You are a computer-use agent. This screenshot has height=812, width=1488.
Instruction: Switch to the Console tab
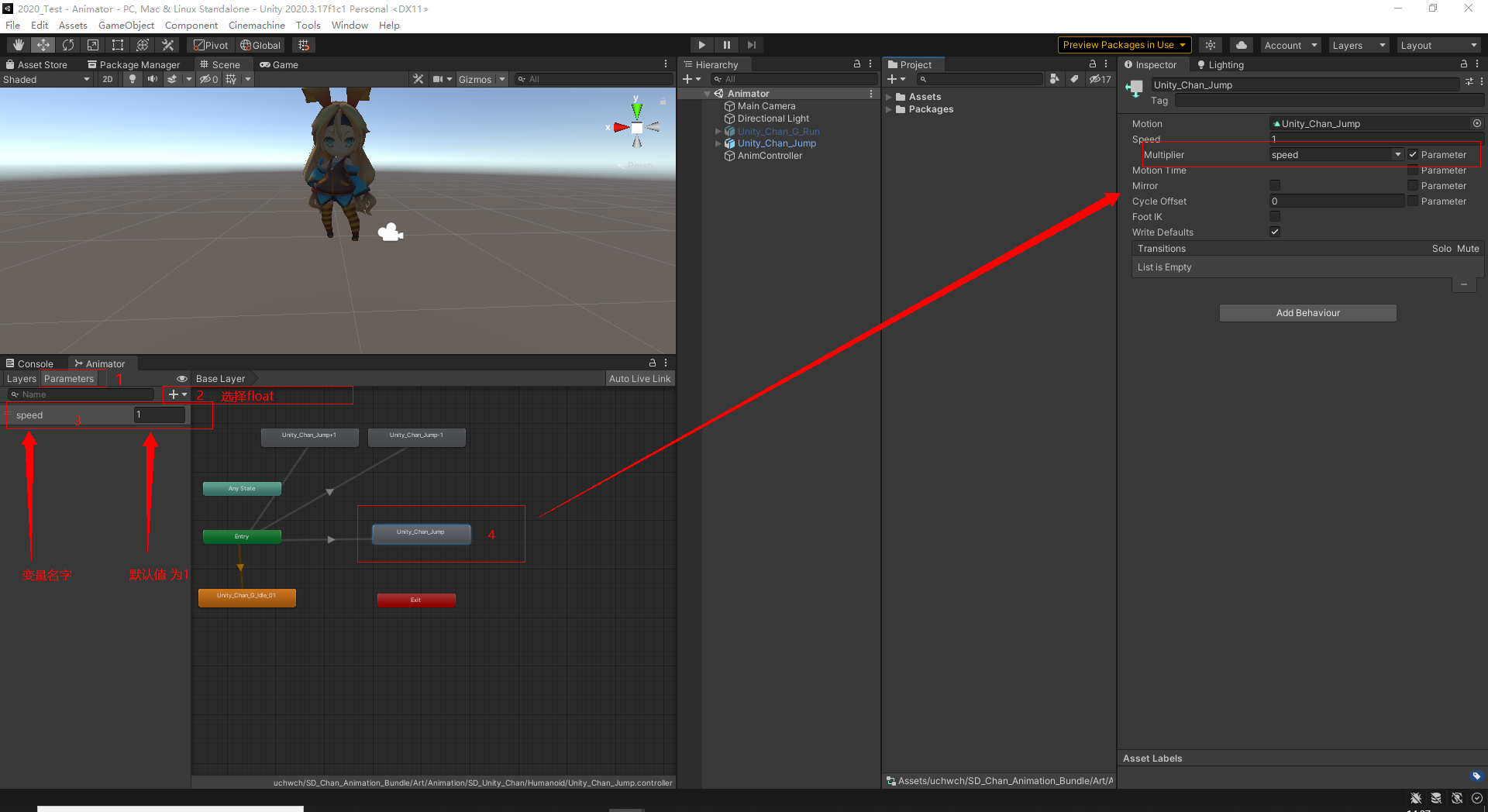(30, 363)
